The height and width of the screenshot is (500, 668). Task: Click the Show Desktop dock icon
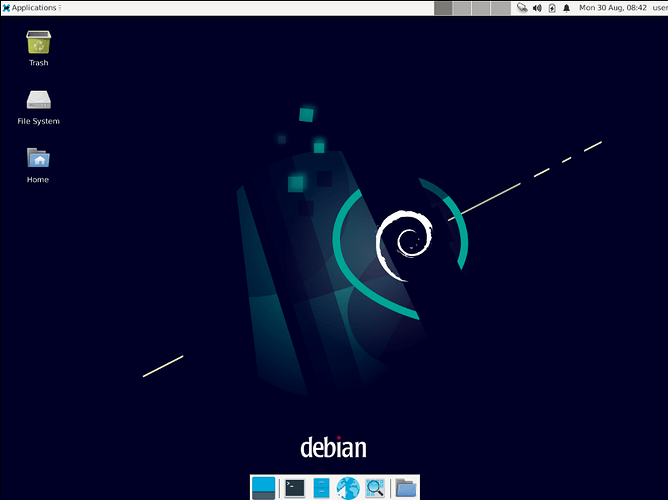tap(263, 487)
